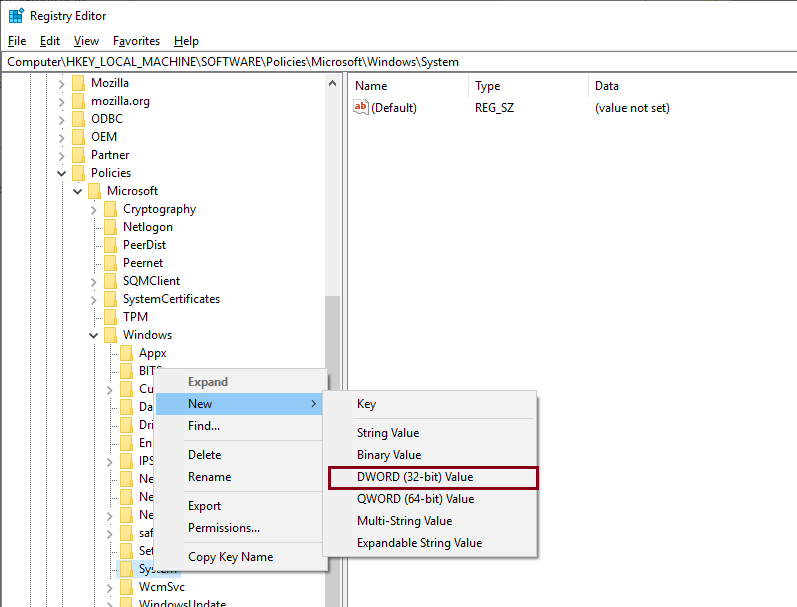Choose Export in the context menu

click(x=239, y=506)
